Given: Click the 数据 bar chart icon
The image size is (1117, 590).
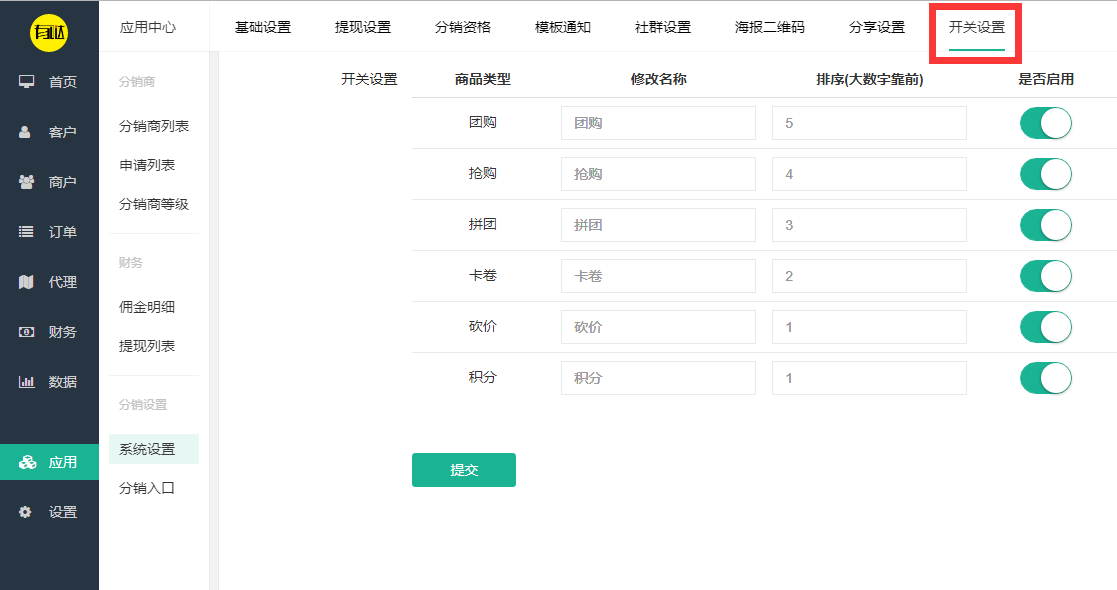Looking at the screenshot, I should coord(26,382).
